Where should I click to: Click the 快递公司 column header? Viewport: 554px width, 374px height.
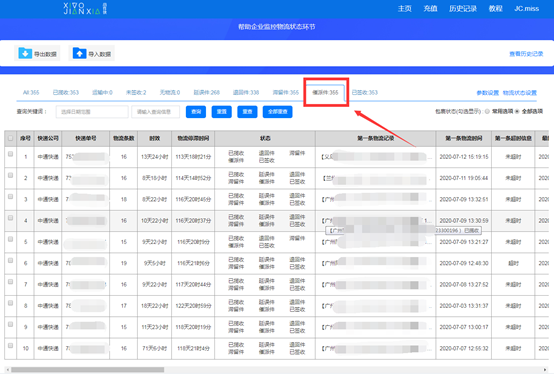(x=48, y=138)
